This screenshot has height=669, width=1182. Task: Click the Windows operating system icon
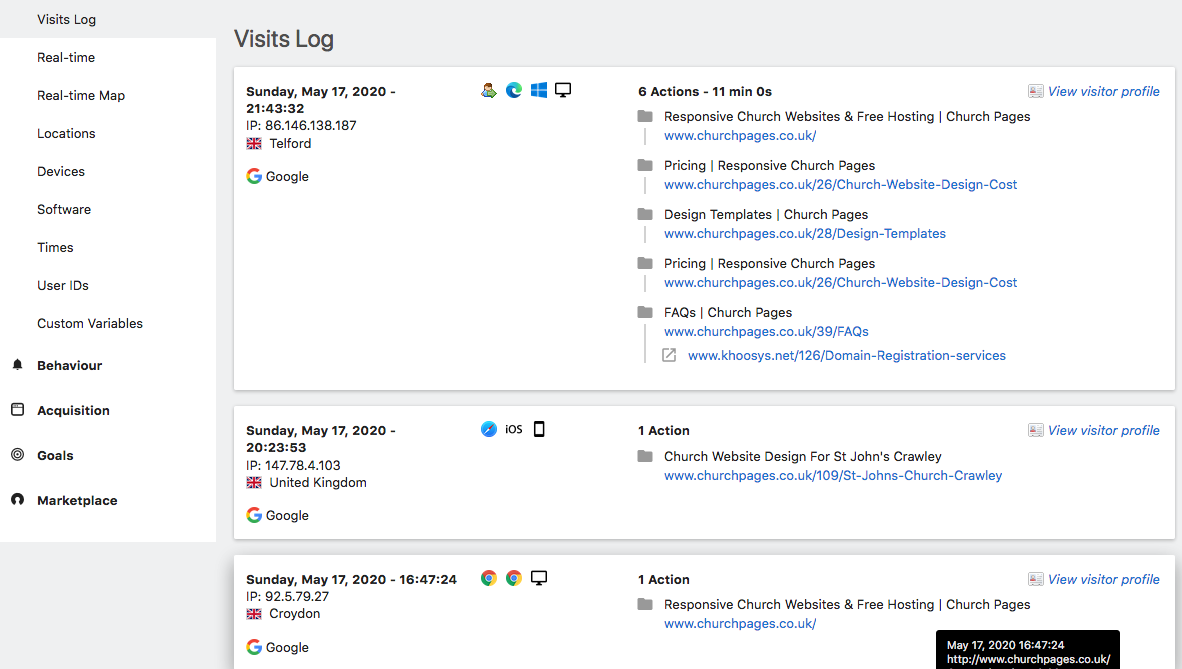(539, 90)
